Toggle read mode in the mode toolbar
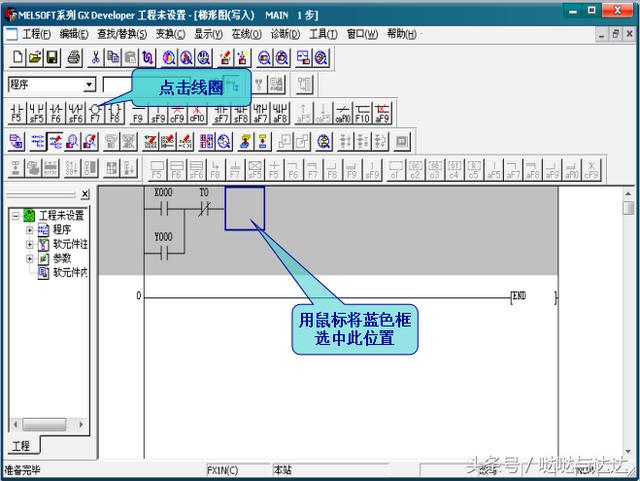Viewport: 640px width, 481px height. pos(38,141)
